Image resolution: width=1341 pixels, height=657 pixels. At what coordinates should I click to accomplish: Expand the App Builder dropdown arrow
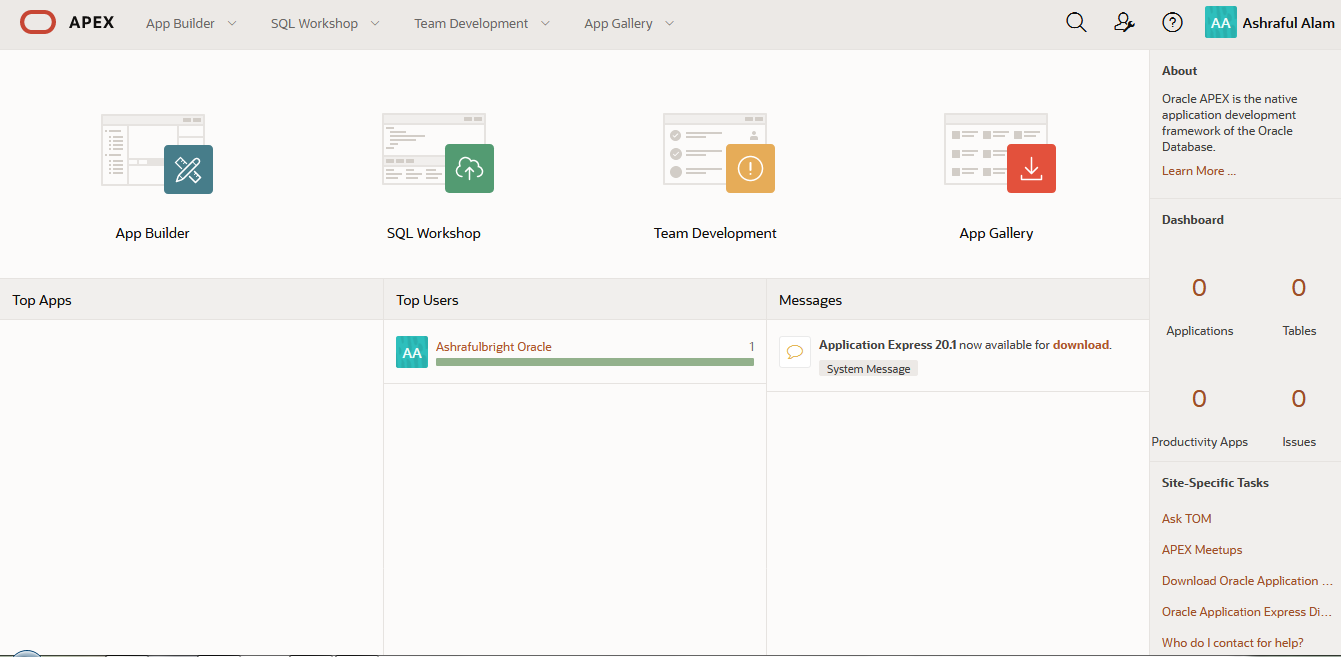click(232, 23)
